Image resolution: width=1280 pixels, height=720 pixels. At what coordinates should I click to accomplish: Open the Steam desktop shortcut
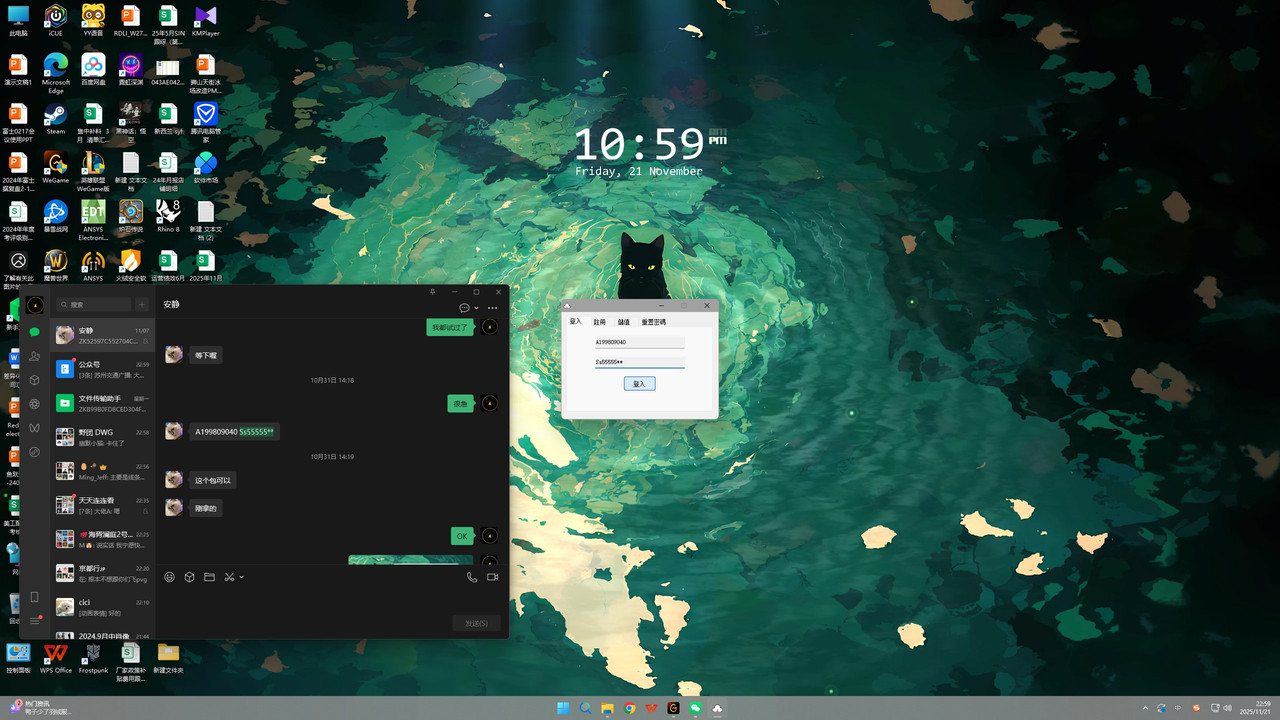click(x=55, y=119)
